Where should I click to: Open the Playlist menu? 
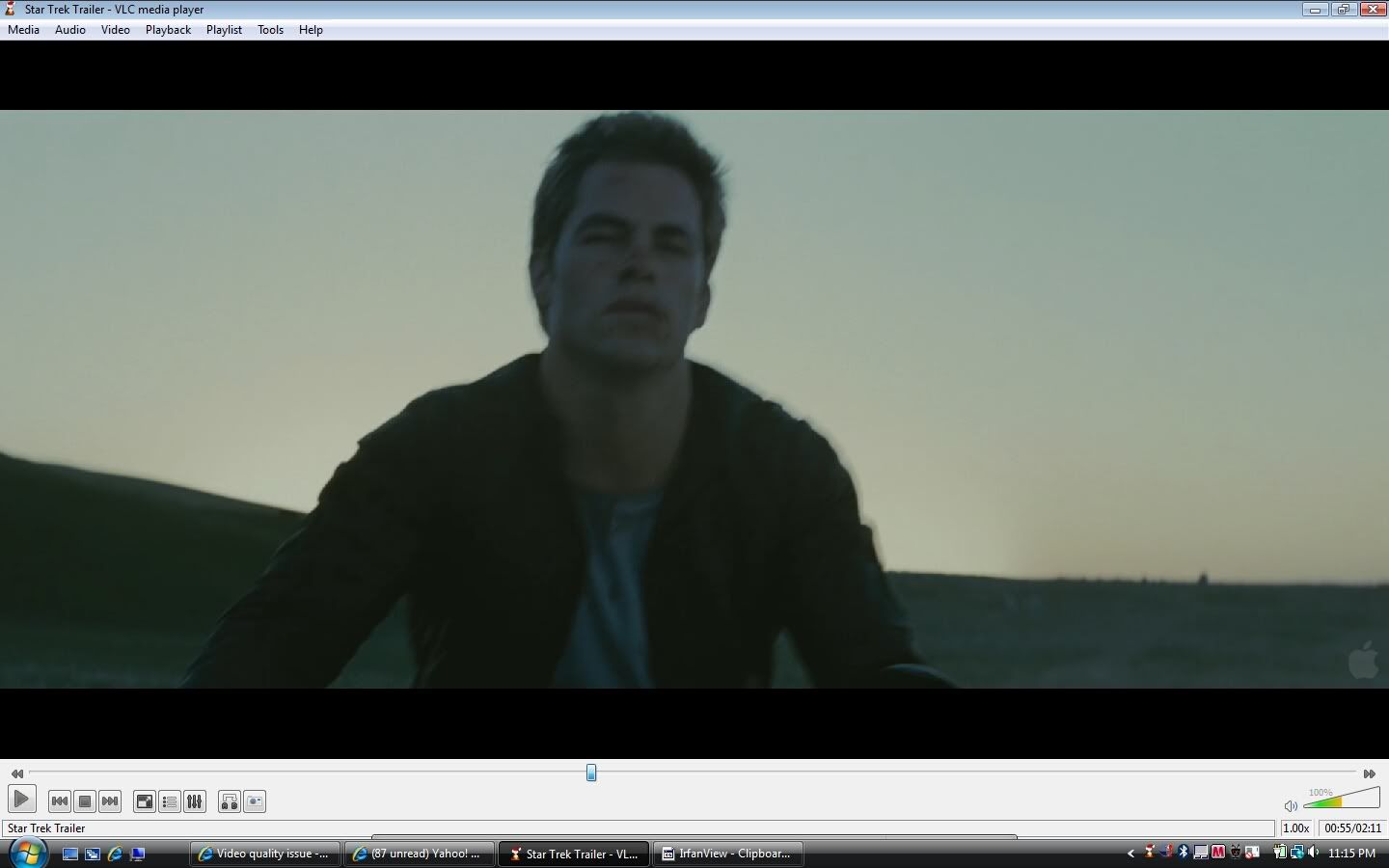pyautogui.click(x=224, y=30)
